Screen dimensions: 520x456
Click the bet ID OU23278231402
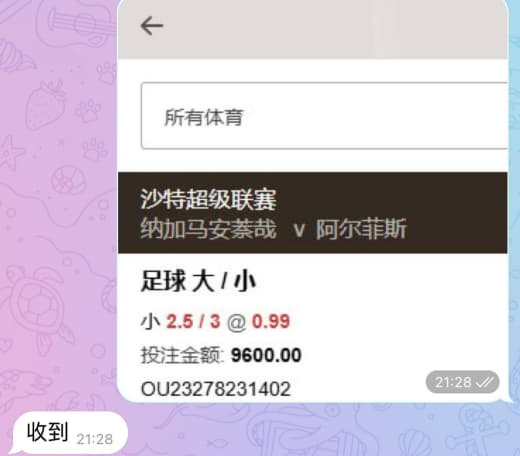click(x=216, y=389)
